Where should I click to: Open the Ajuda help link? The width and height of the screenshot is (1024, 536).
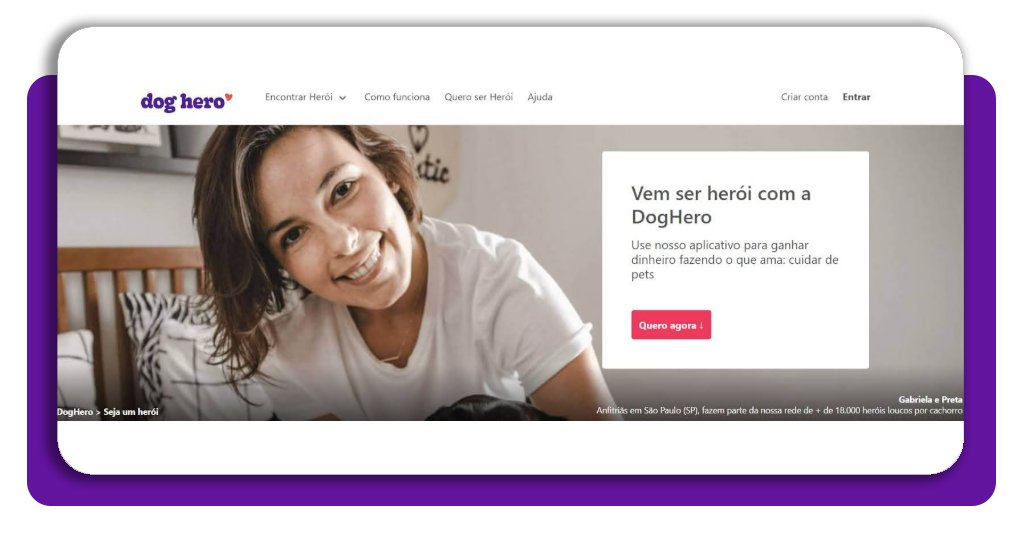click(540, 97)
